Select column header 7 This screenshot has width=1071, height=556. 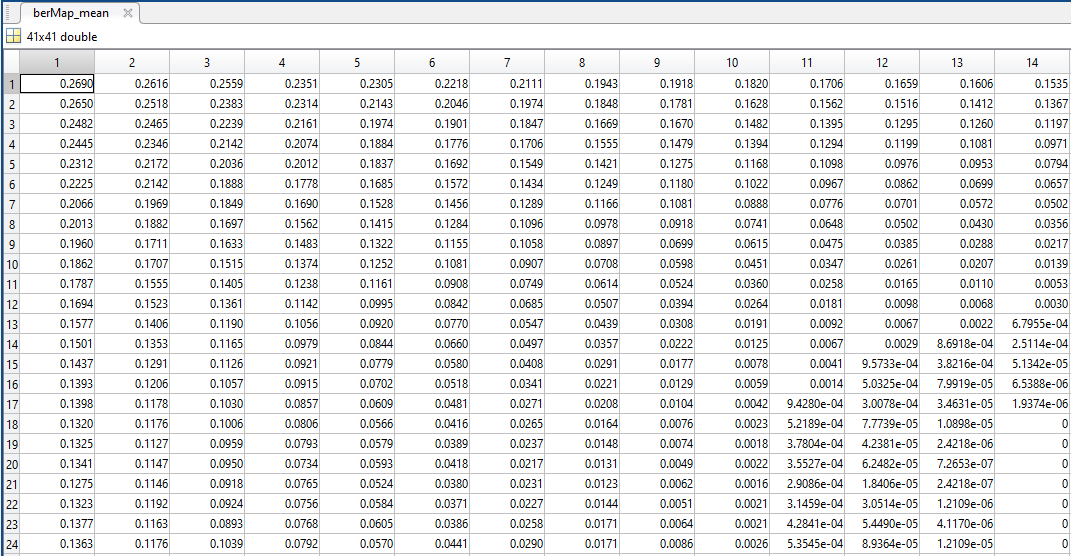click(507, 62)
